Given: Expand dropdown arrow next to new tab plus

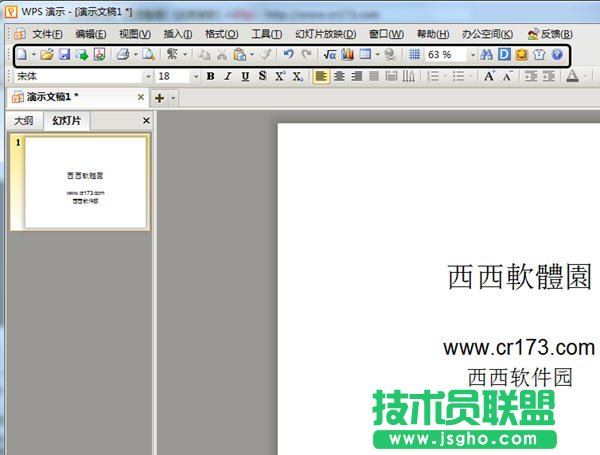Looking at the screenshot, I should point(173,98).
